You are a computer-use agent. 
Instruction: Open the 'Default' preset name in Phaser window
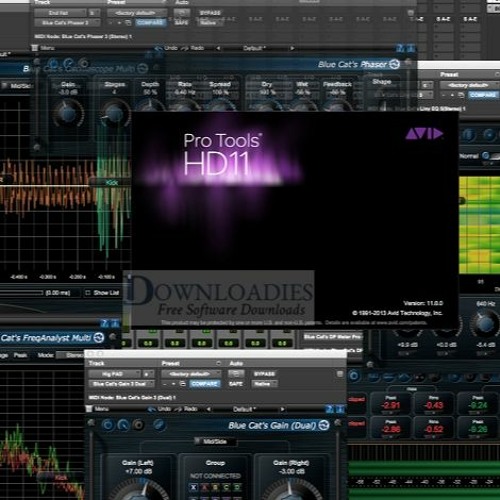[255, 48]
